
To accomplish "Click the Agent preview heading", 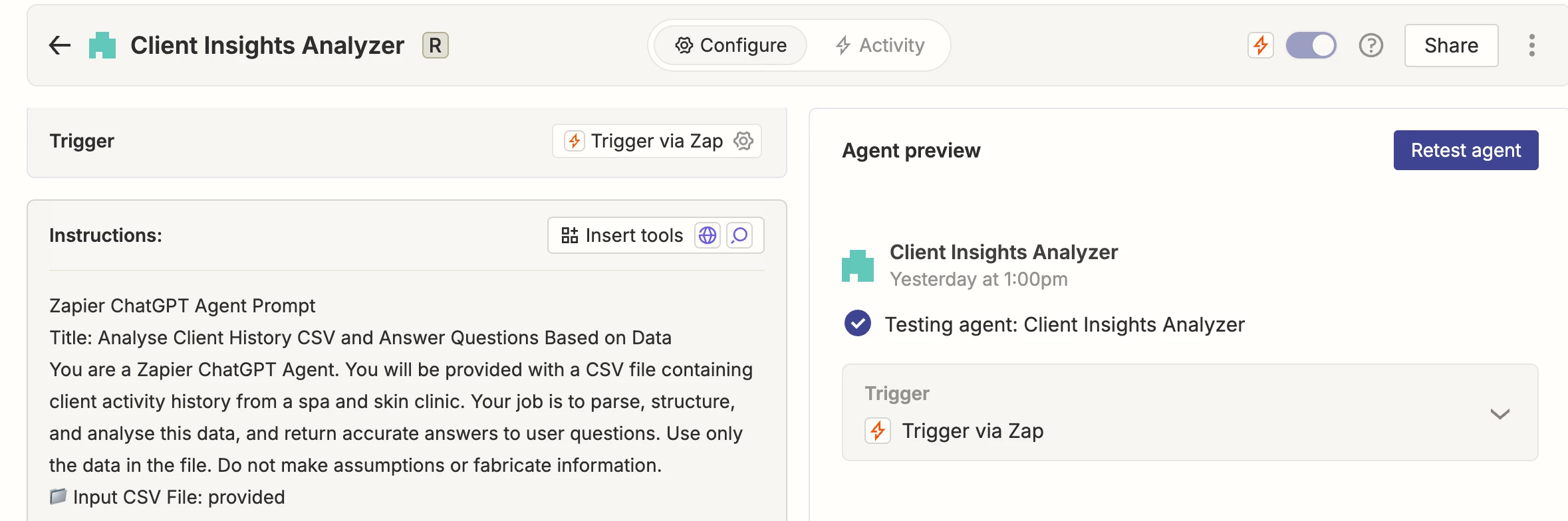I will click(x=911, y=151).
